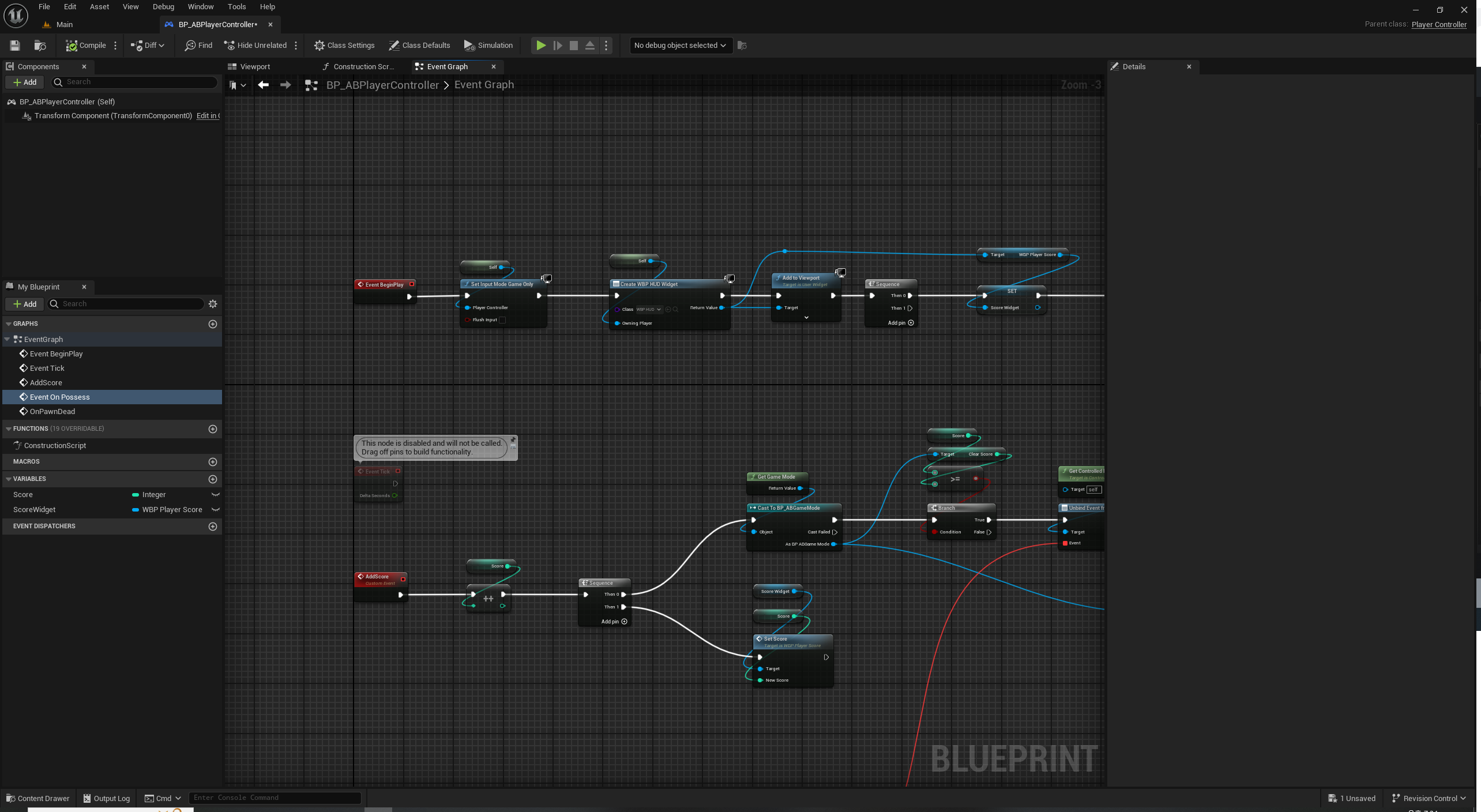This screenshot has height=812, width=1481.
Task: Click the Components search field
Action: [134, 82]
